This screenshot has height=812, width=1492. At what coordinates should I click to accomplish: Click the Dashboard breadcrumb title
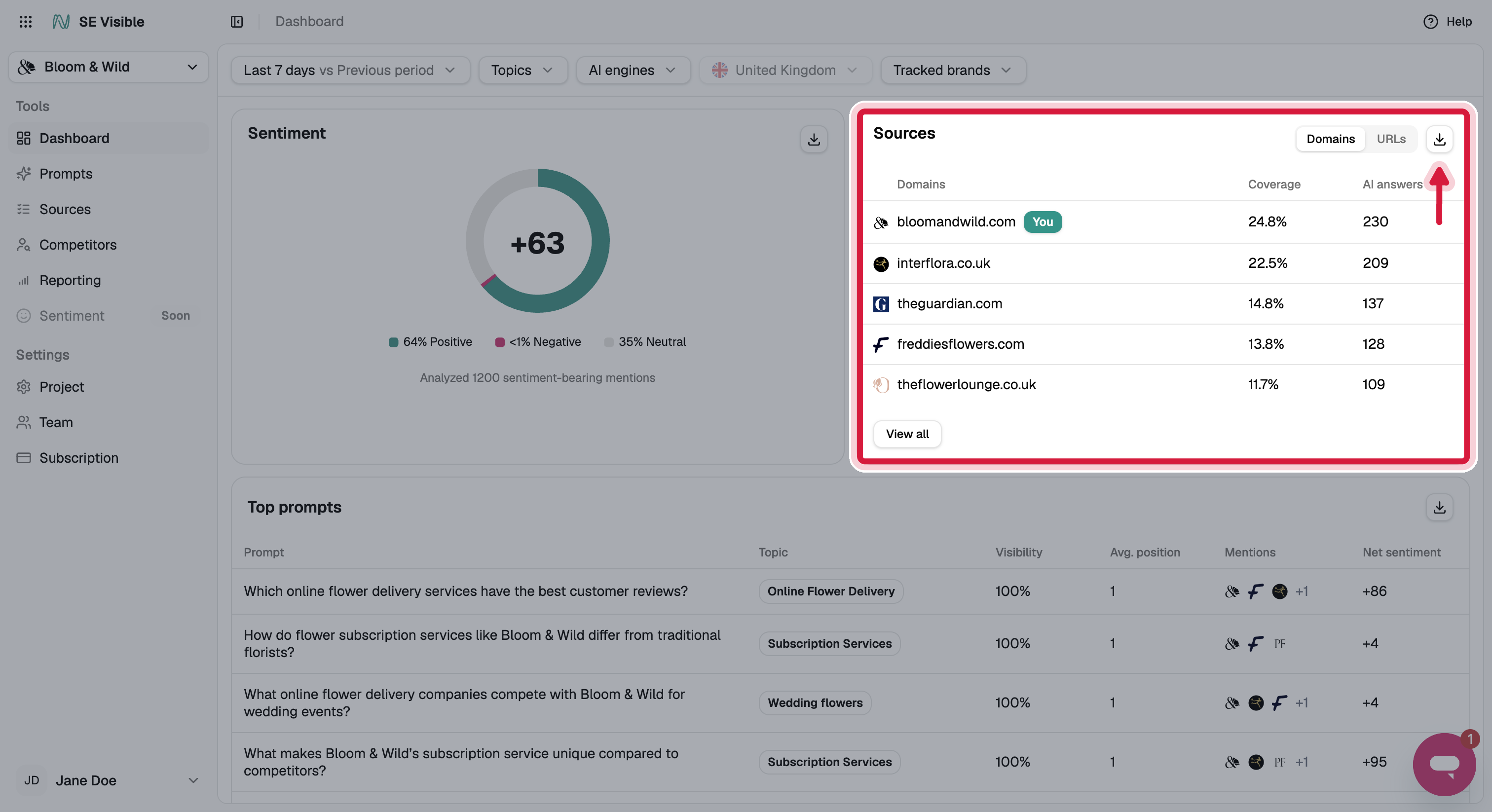(309, 21)
